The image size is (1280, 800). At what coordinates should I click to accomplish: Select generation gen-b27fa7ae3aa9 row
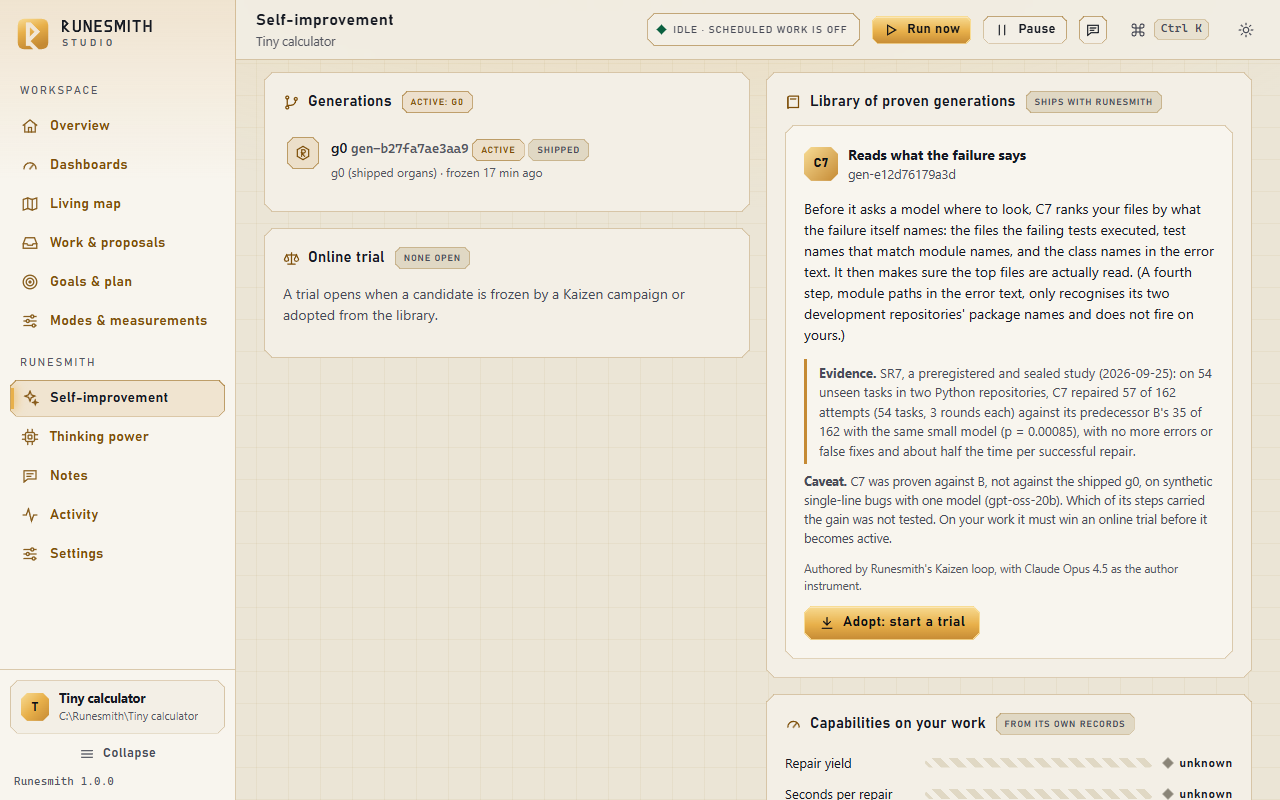tap(507, 160)
